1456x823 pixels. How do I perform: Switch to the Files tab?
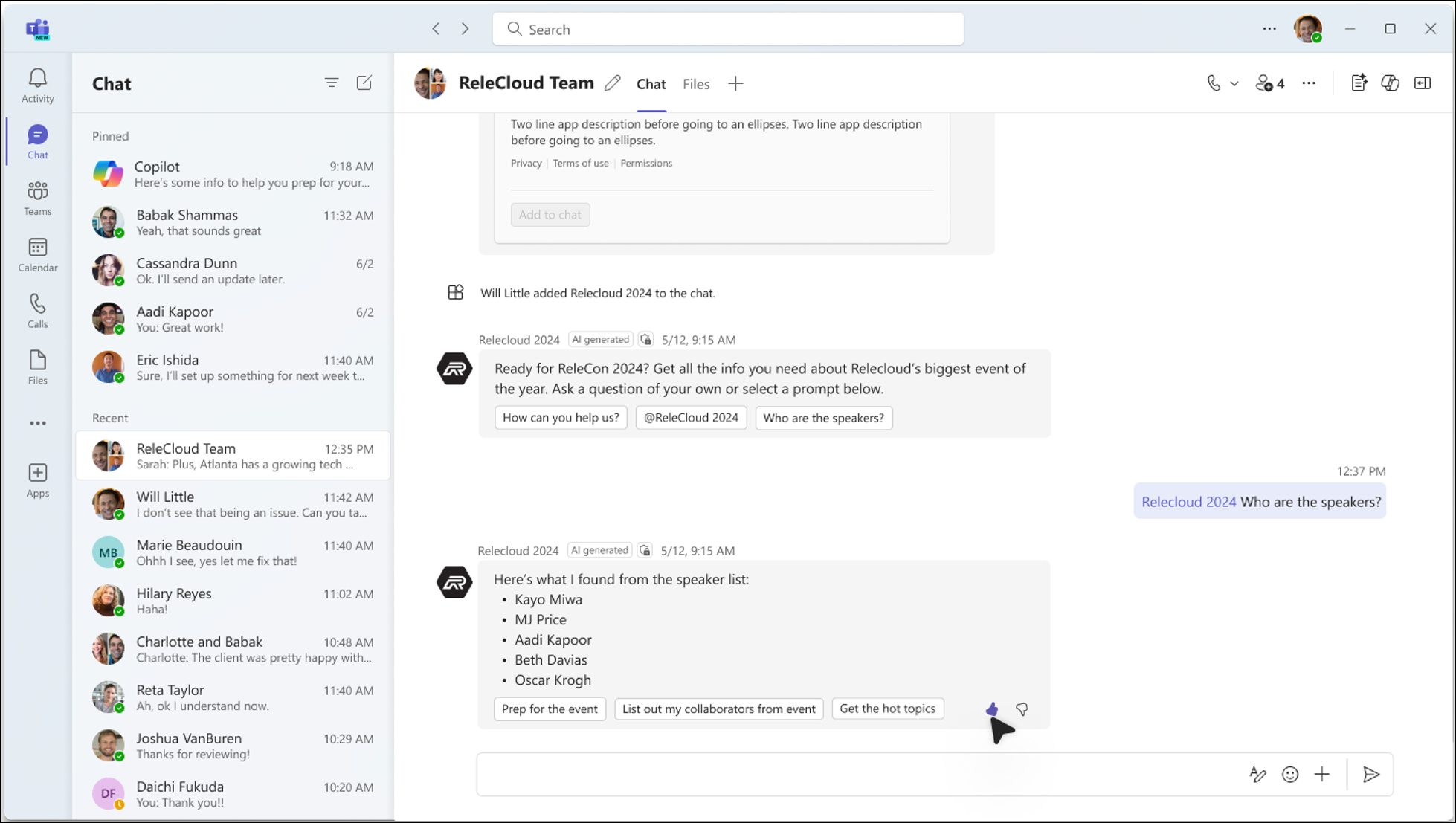(696, 83)
